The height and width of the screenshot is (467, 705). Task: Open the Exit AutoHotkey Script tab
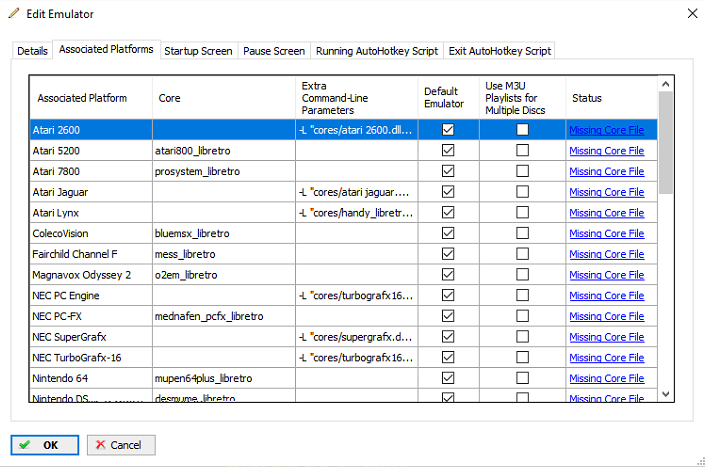pyautogui.click(x=500, y=51)
